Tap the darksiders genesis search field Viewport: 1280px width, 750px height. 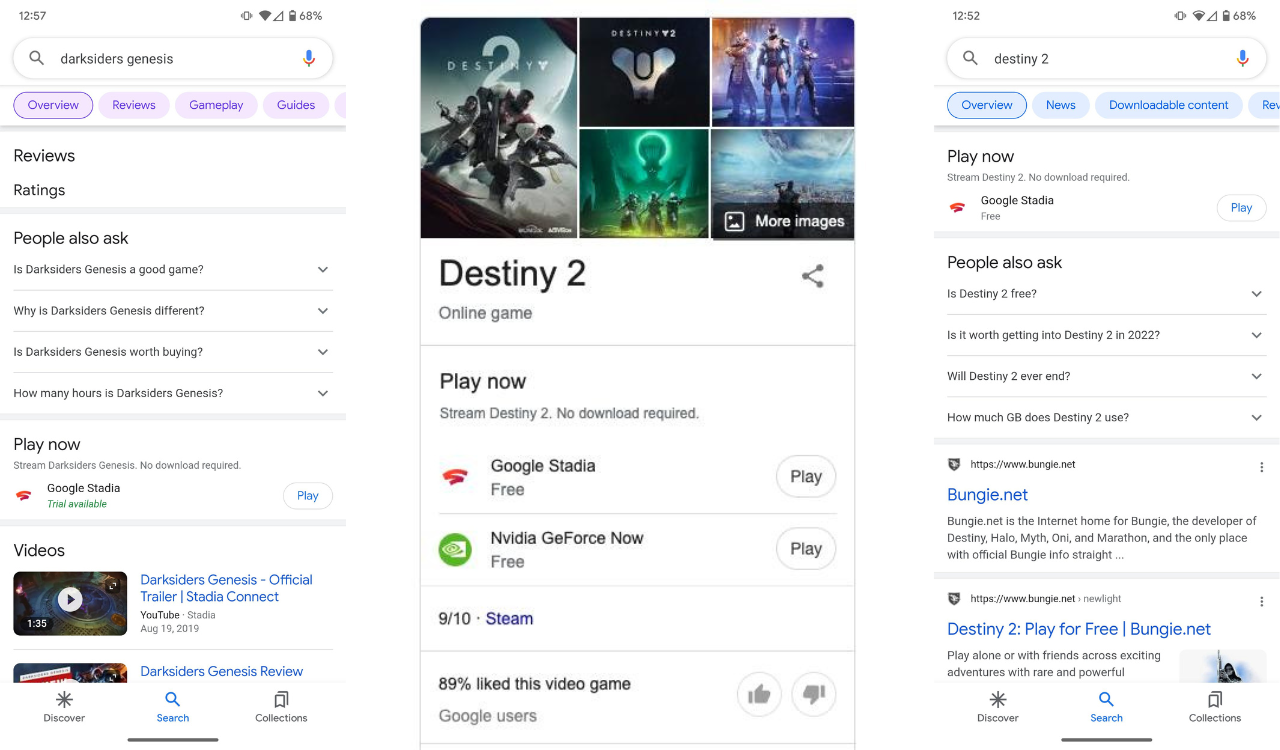click(173, 58)
